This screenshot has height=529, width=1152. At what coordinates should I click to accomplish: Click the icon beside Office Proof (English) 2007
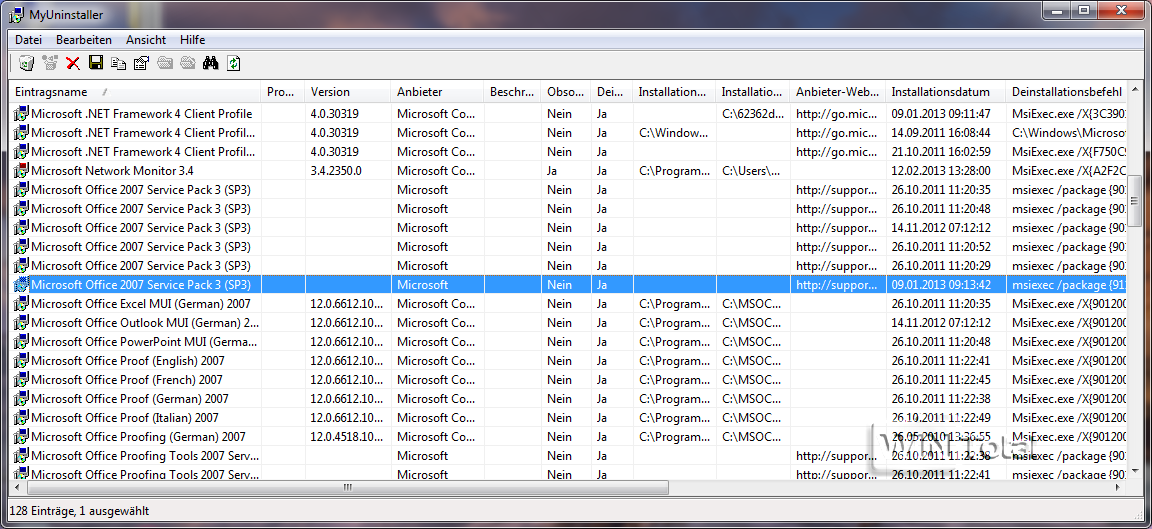[21, 361]
